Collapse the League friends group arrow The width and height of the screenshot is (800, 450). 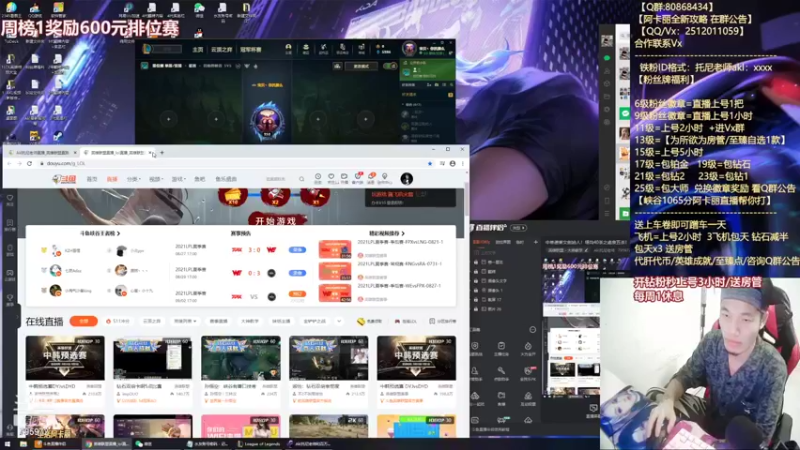pyautogui.click(x=403, y=105)
